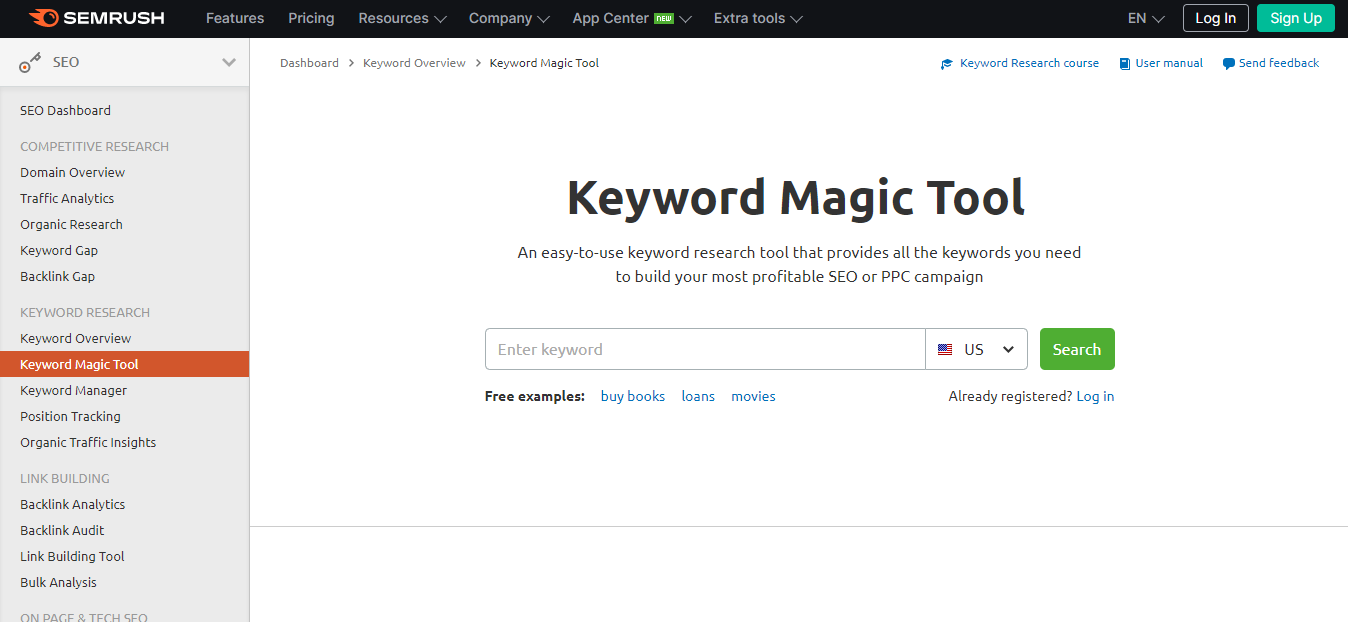Open the EN language selector
Image resolution: width=1348 pixels, height=622 pixels.
1145,18
